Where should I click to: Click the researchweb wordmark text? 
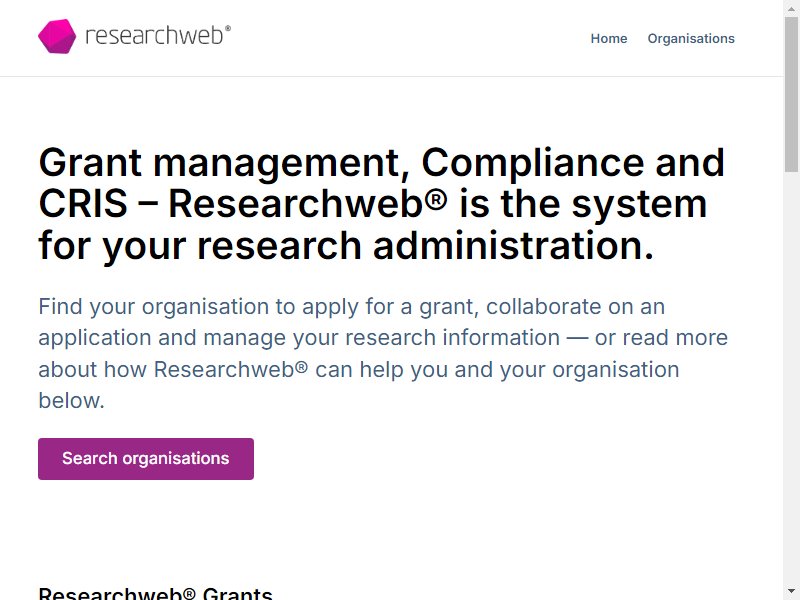158,36
